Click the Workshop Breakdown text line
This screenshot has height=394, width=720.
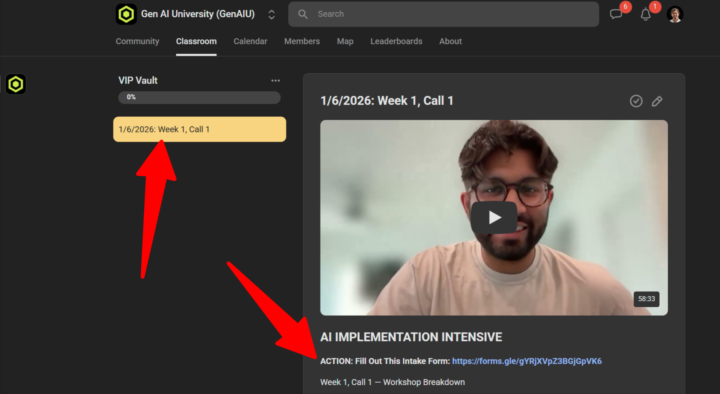pos(392,382)
